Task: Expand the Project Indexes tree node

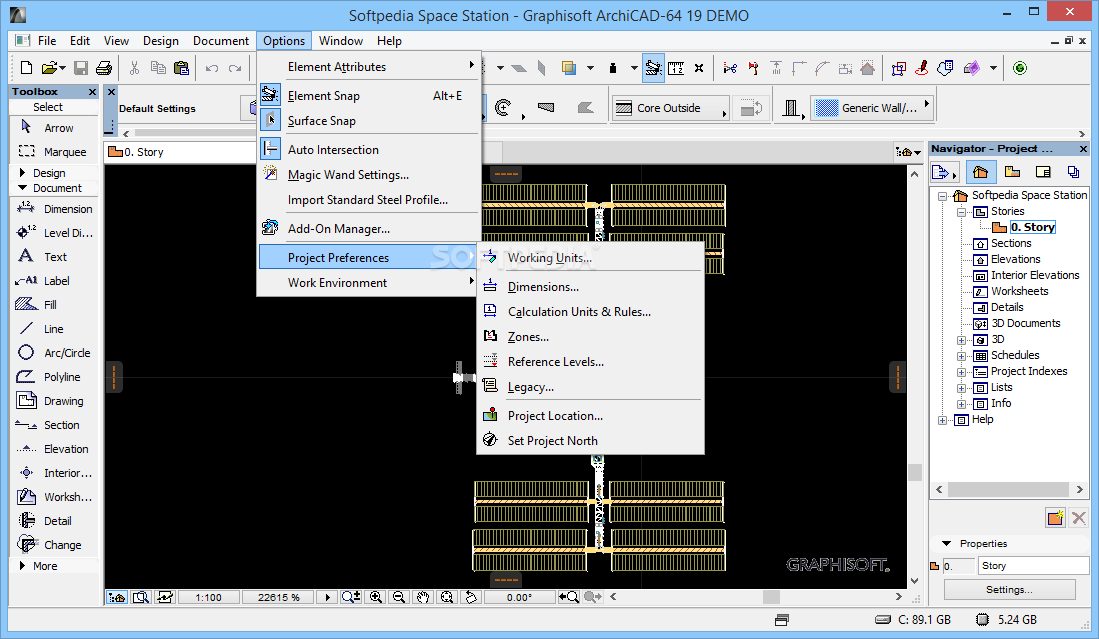Action: (962, 372)
